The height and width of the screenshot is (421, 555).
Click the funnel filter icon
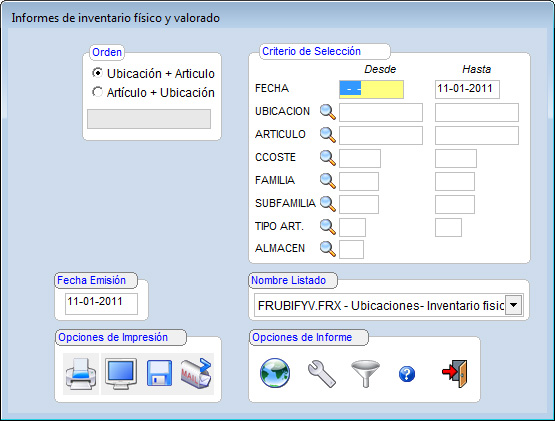(x=365, y=374)
